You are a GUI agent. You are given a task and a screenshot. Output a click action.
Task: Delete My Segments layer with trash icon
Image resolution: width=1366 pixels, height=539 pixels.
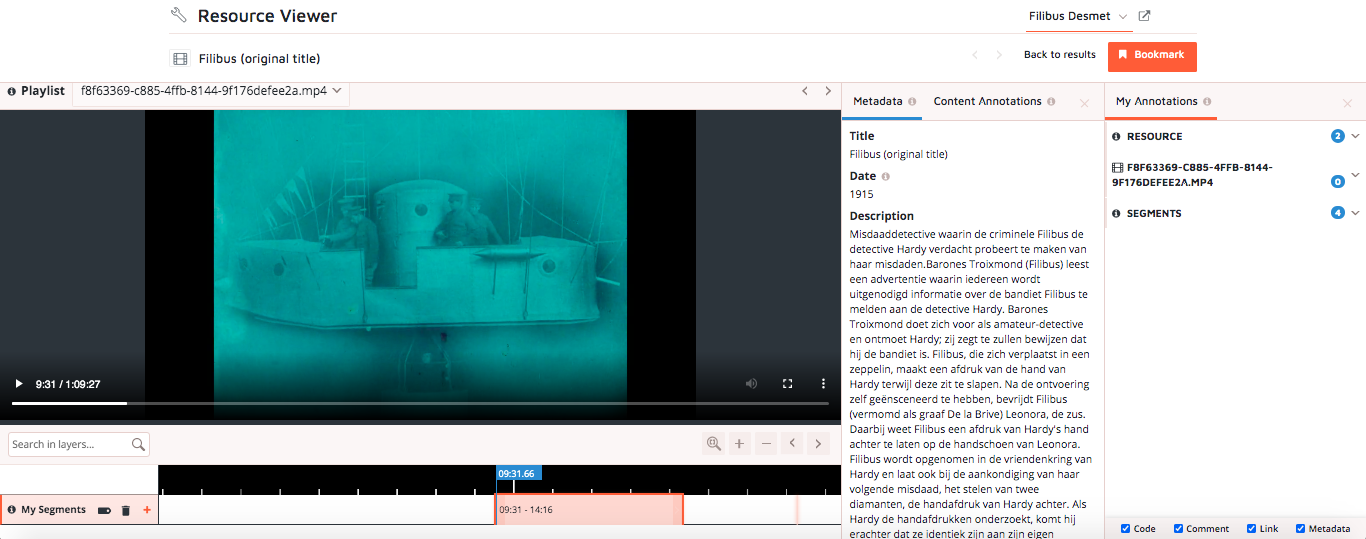(x=126, y=510)
